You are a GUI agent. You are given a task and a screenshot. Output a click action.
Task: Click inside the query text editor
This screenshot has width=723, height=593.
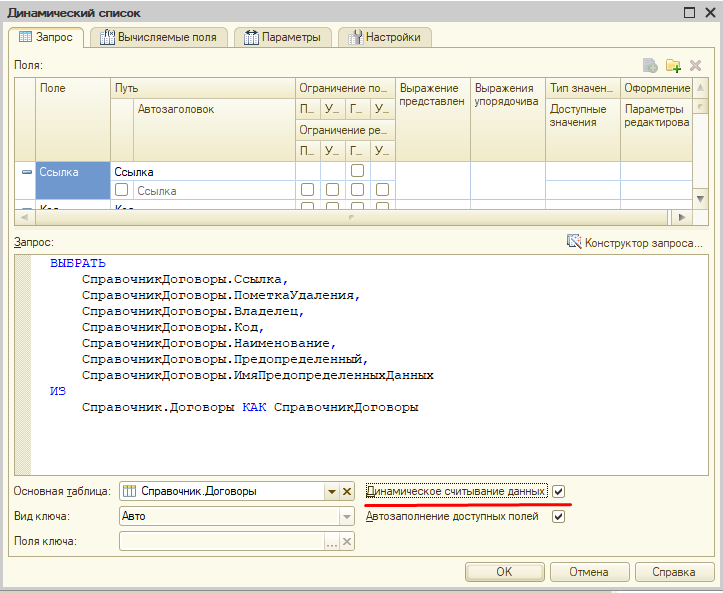pos(360,440)
